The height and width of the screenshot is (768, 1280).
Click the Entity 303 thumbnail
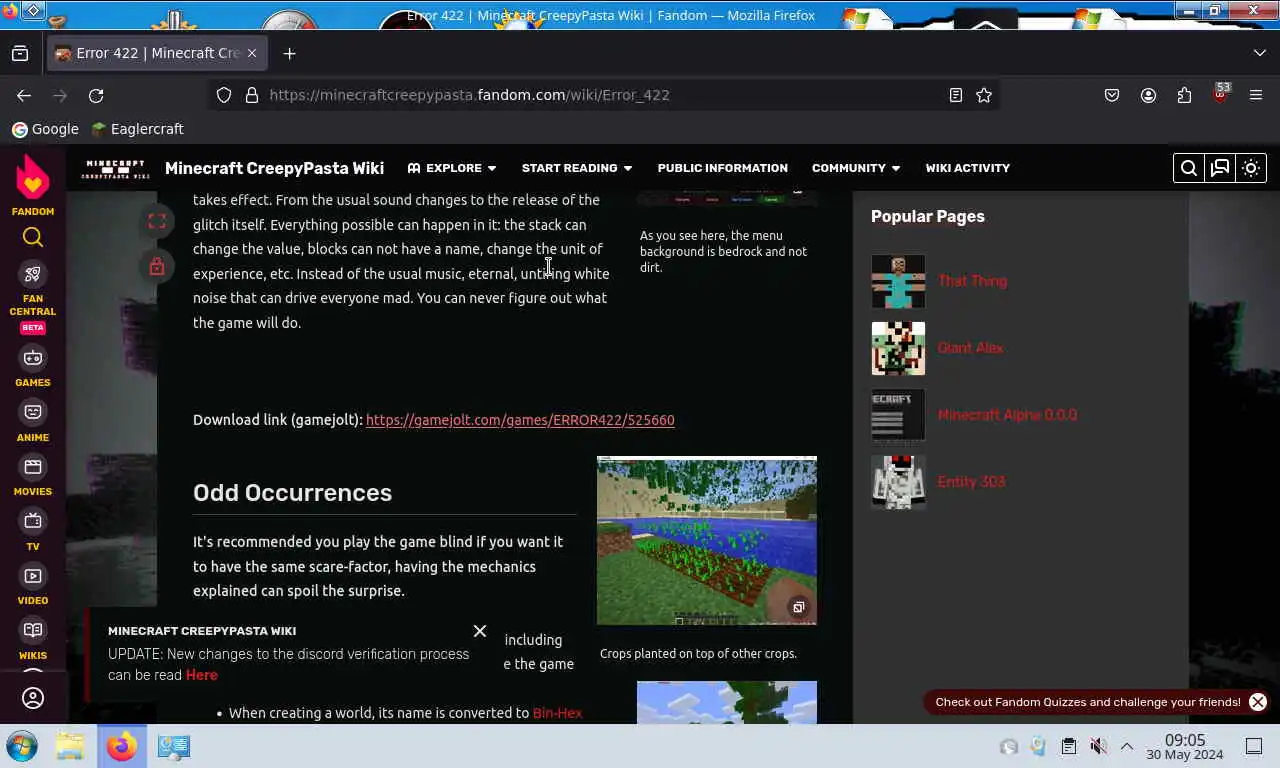(898, 482)
